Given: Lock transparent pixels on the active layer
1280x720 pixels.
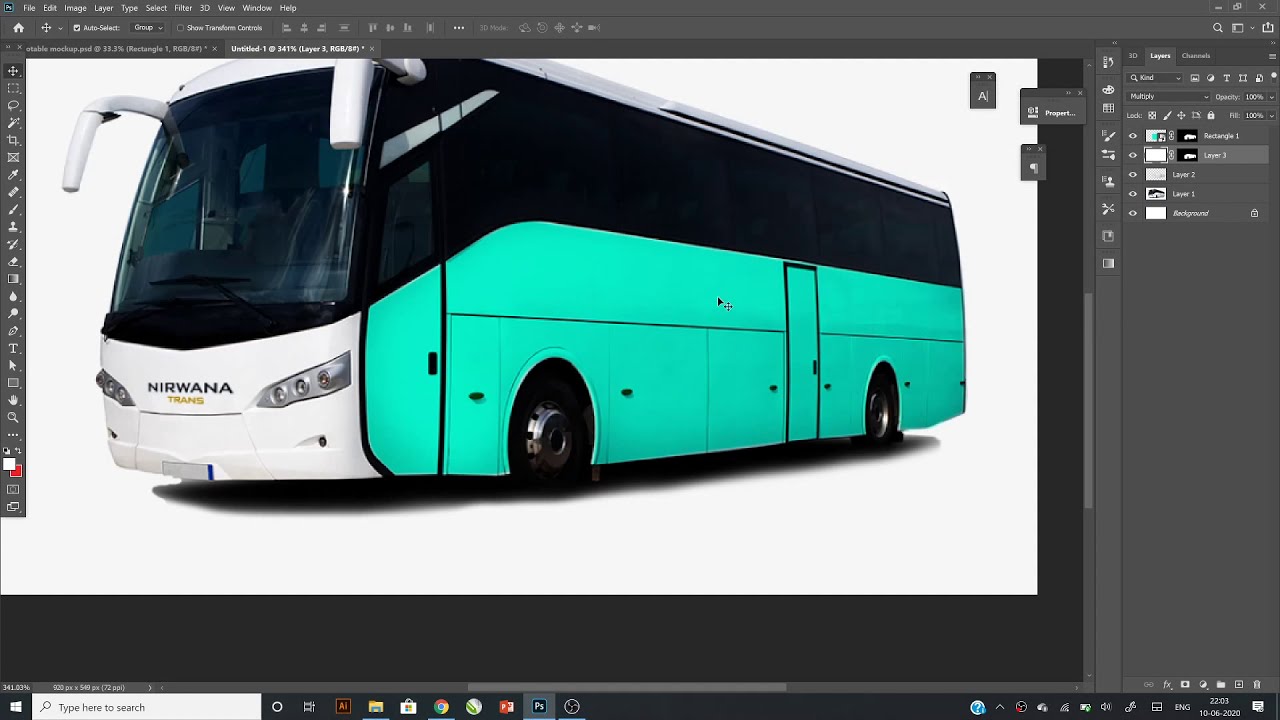Looking at the screenshot, I should 1152,116.
